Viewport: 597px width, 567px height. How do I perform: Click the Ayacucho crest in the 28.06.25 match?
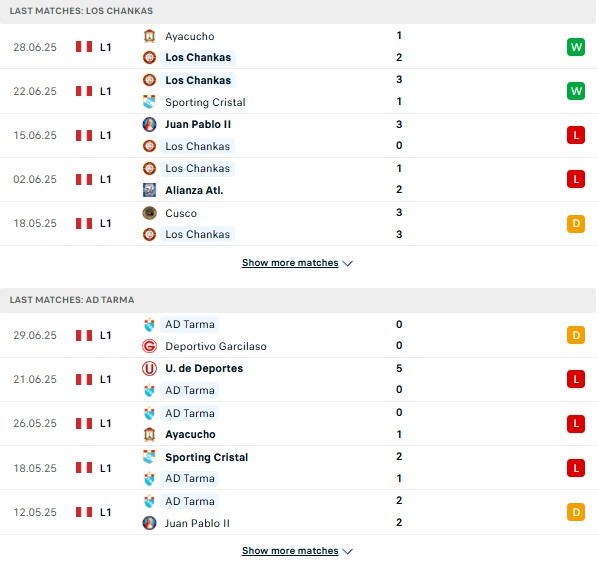point(149,36)
